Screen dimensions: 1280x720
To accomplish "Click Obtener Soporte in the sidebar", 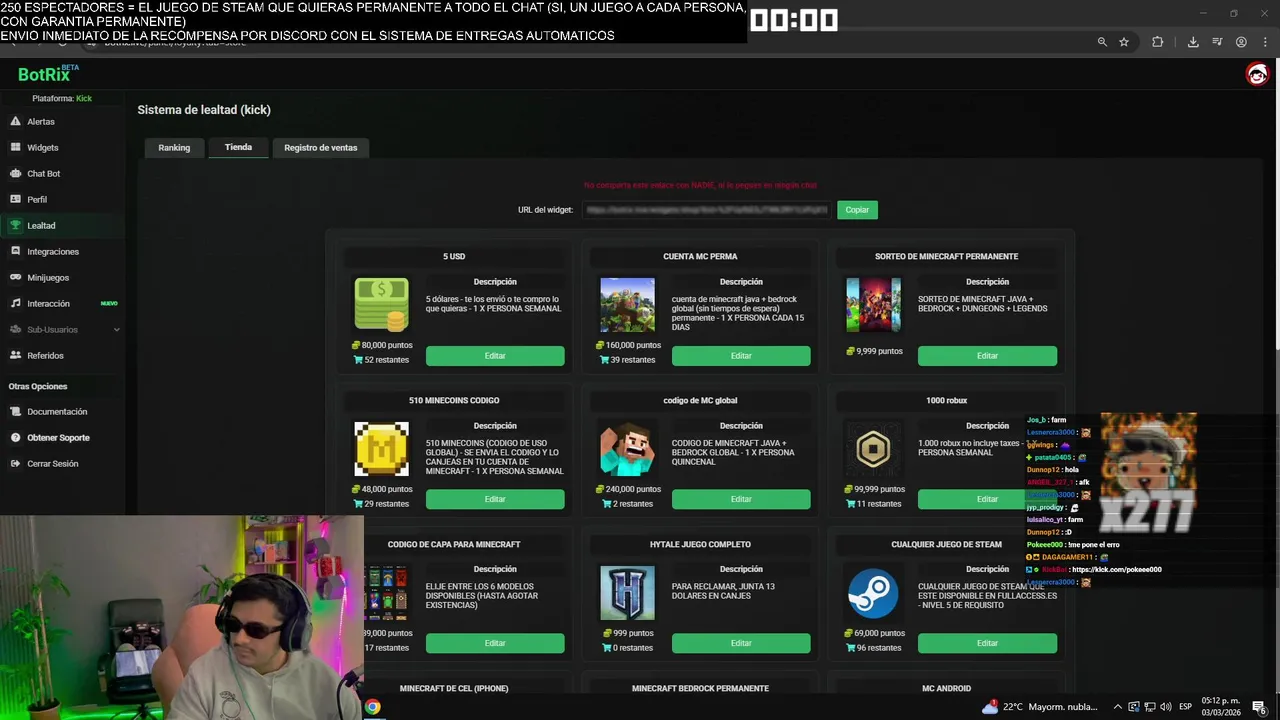I will tap(58, 438).
